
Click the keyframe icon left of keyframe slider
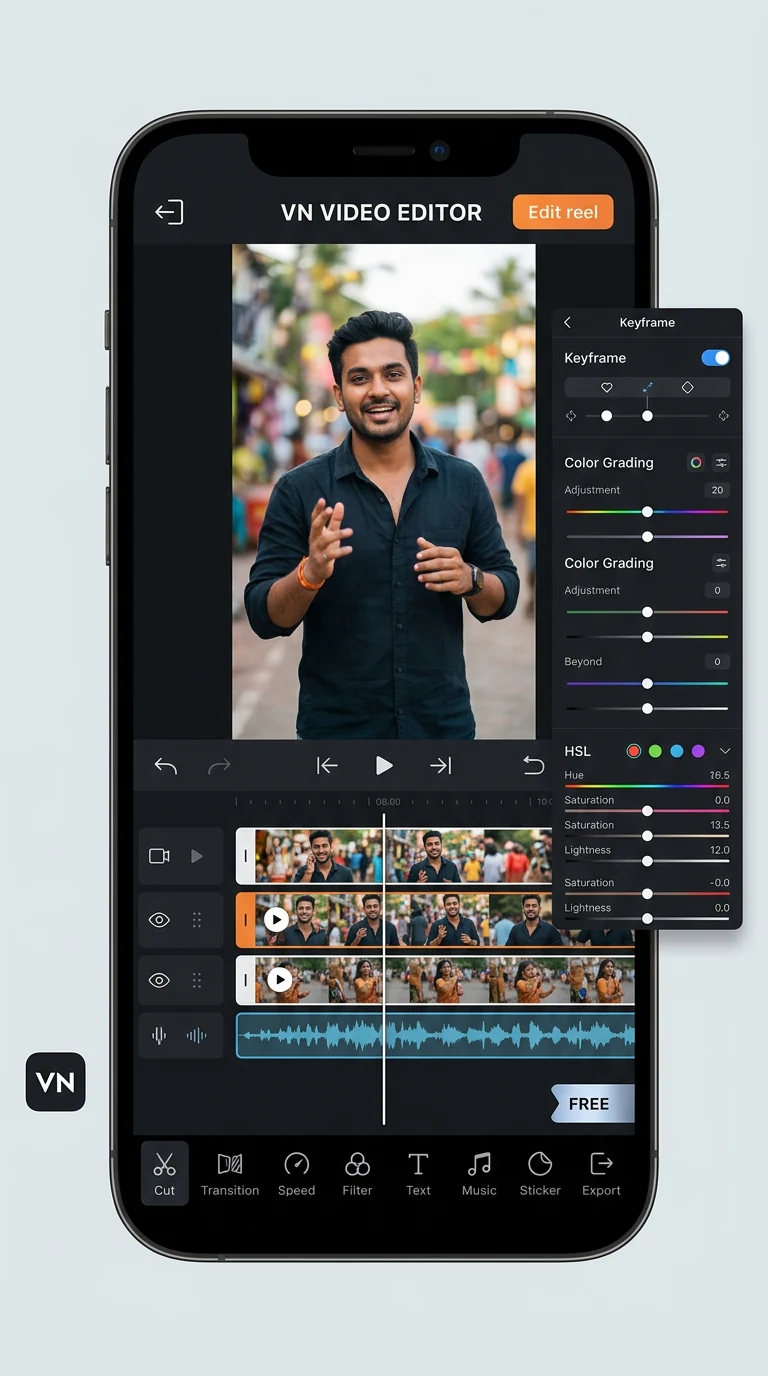571,415
